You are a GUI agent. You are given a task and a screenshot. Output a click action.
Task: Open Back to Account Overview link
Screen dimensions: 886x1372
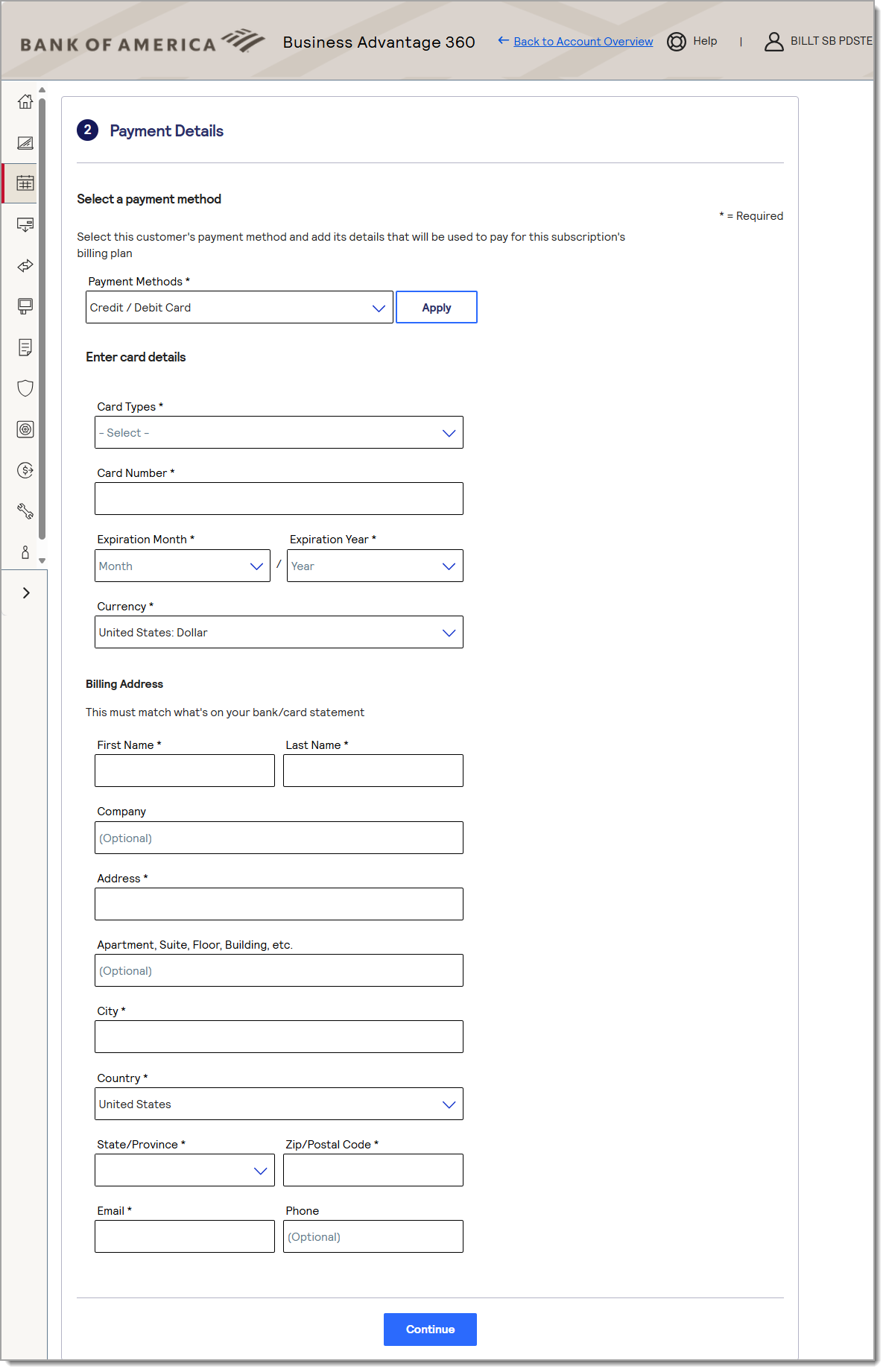[x=583, y=42]
